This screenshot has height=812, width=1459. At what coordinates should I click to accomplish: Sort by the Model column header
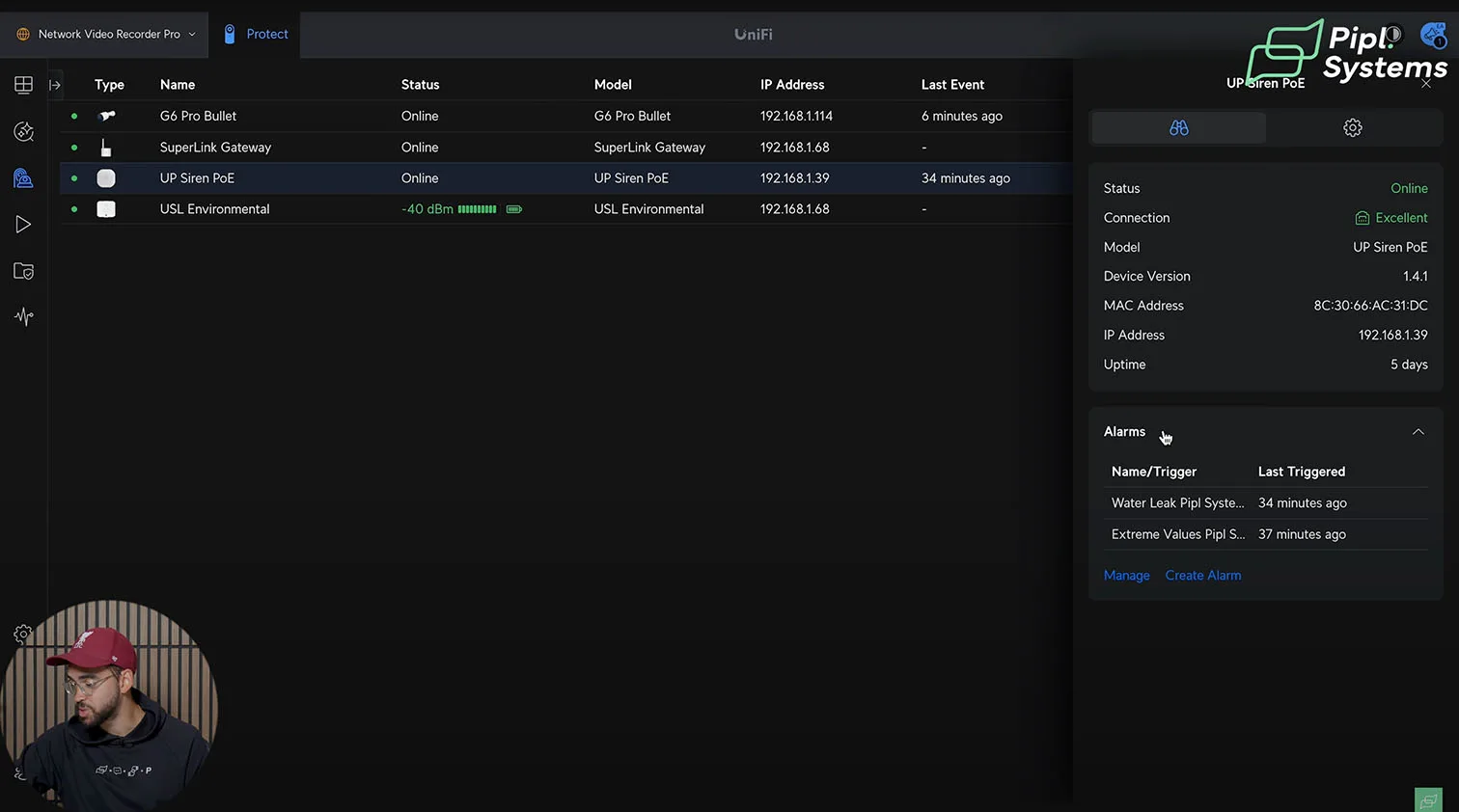click(x=613, y=85)
